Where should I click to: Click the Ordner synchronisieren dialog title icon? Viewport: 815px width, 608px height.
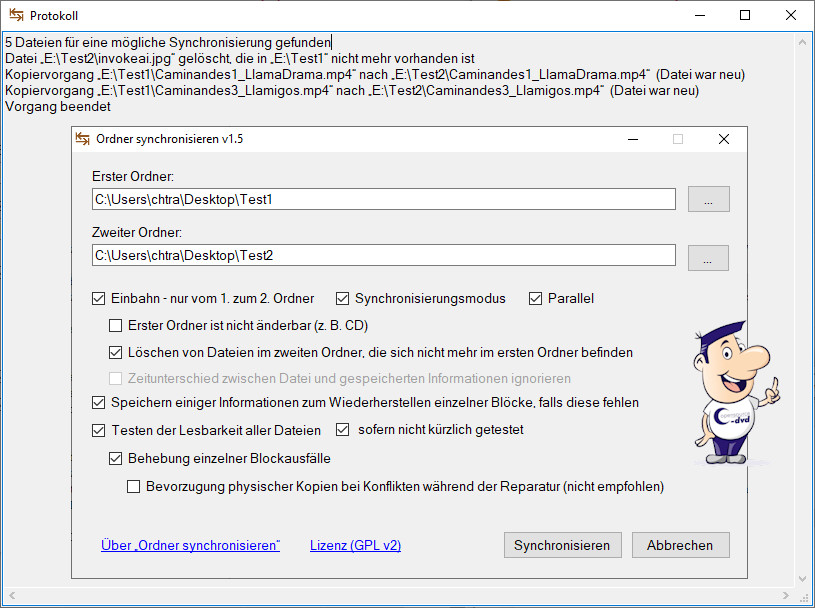[83, 139]
